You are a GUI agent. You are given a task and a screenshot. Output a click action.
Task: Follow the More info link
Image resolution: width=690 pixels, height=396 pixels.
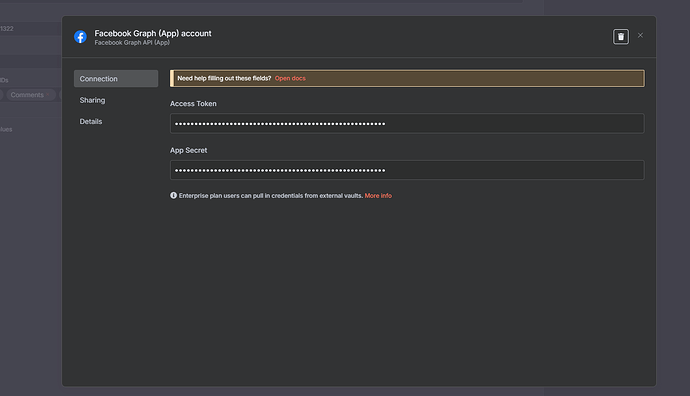point(378,196)
